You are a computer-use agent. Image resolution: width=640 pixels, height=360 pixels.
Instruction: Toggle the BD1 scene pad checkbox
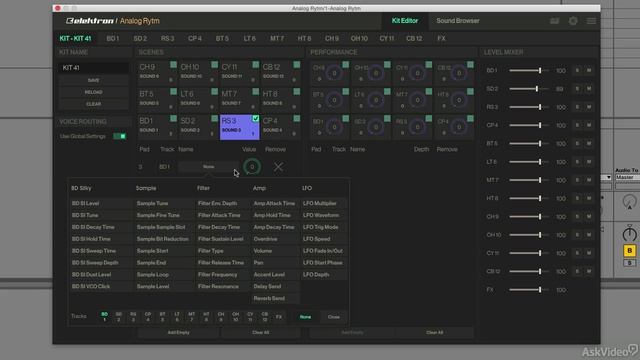pos(173,118)
